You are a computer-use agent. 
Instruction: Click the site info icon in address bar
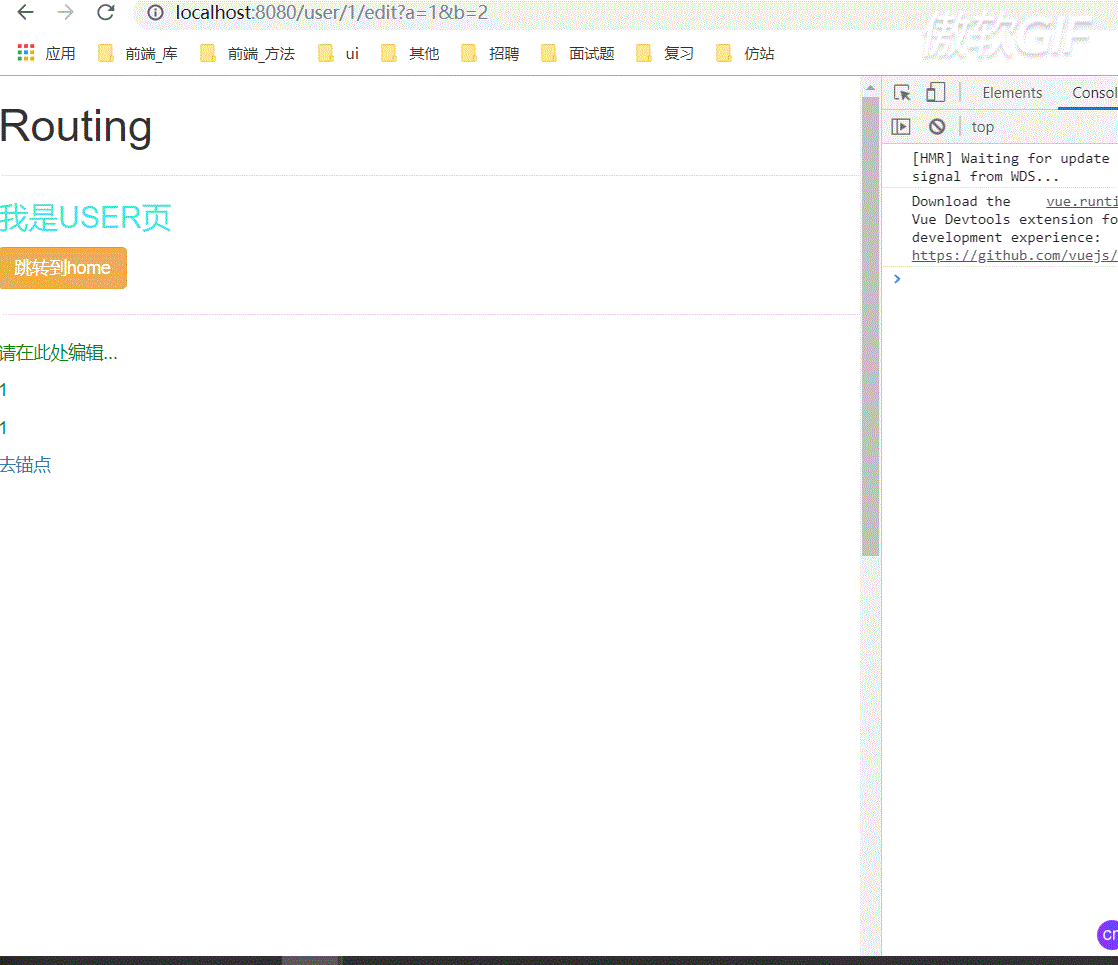point(155,13)
